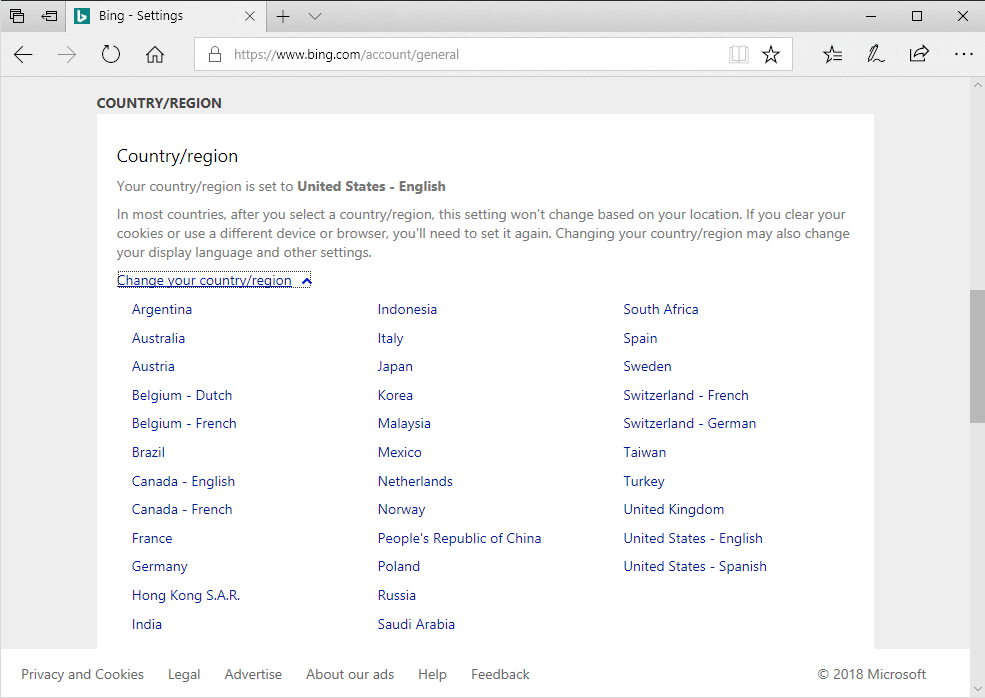Open a new tab
The height and width of the screenshot is (698, 985).
[x=283, y=16]
